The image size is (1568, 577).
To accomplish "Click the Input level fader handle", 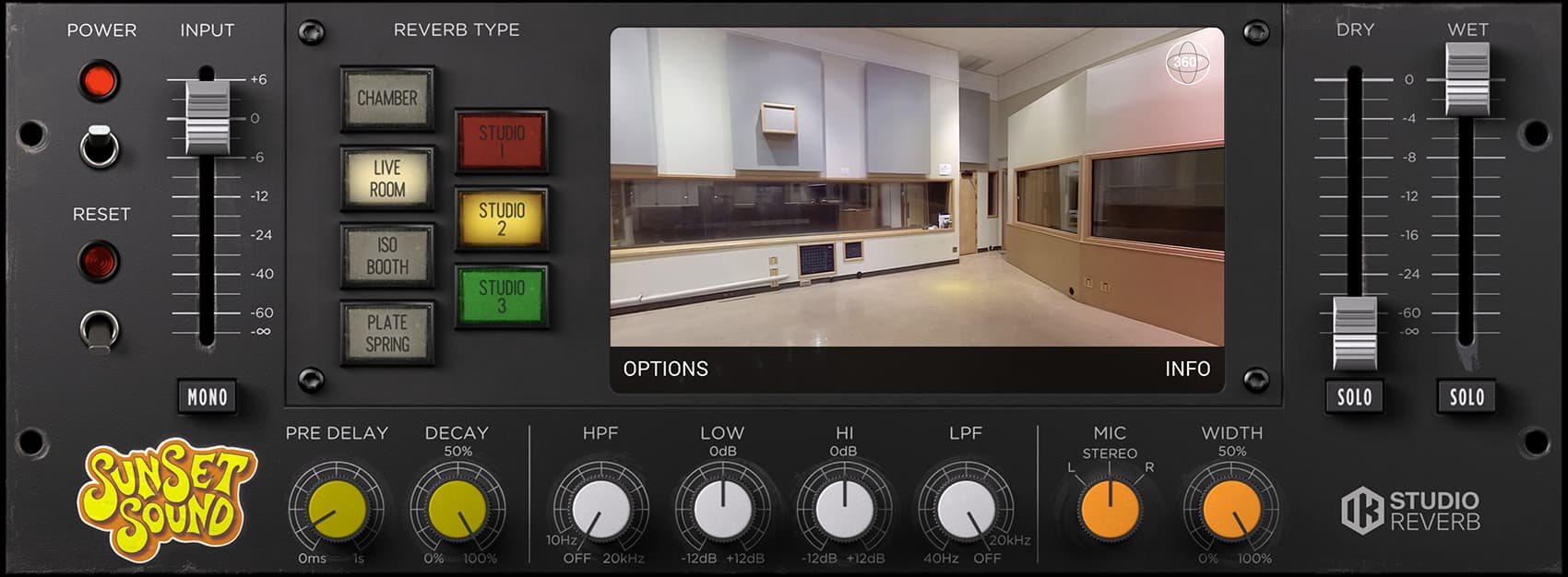I will [208, 117].
